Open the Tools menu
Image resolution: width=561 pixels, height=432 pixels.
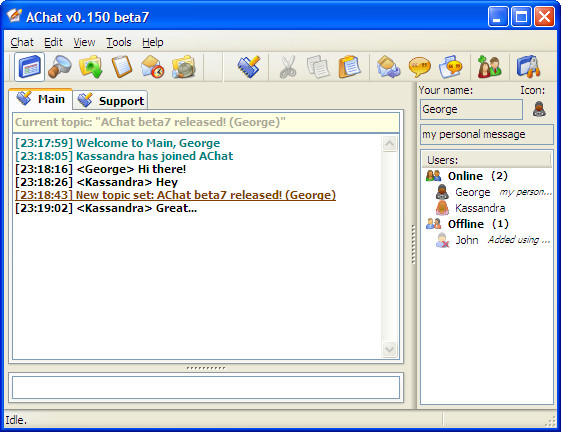pos(119,42)
